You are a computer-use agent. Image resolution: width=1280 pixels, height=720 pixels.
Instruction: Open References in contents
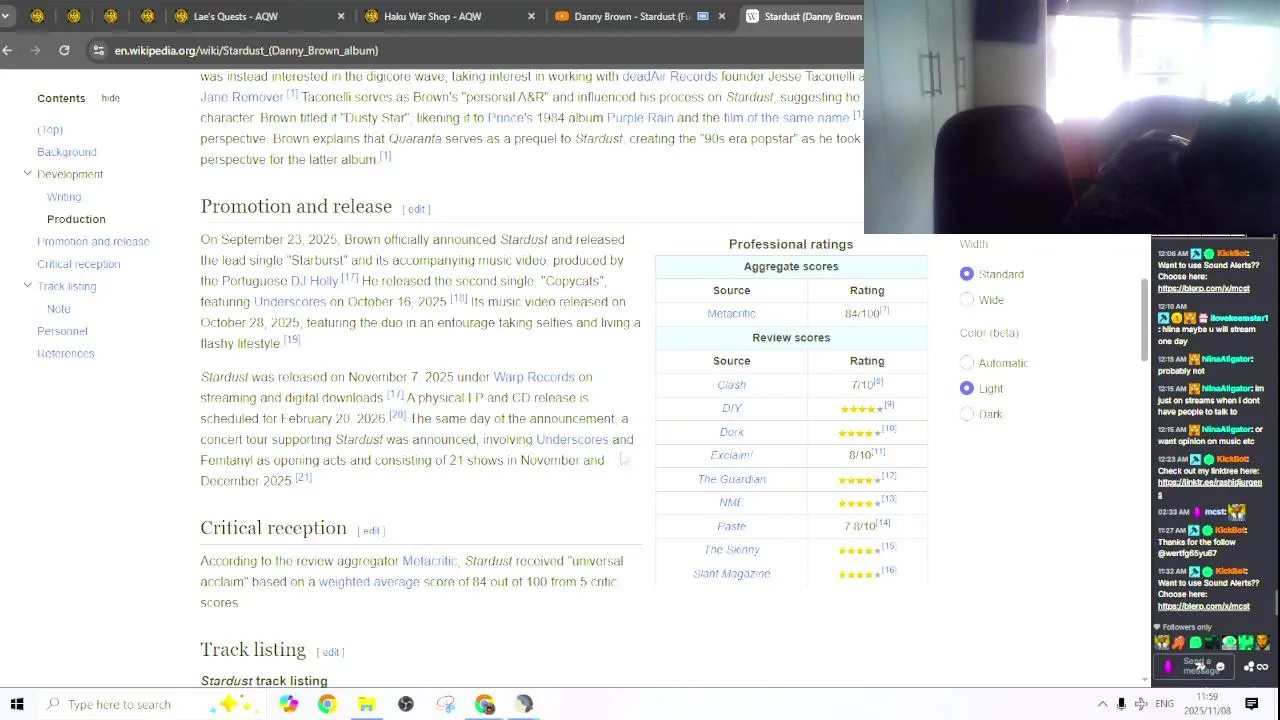(65, 354)
